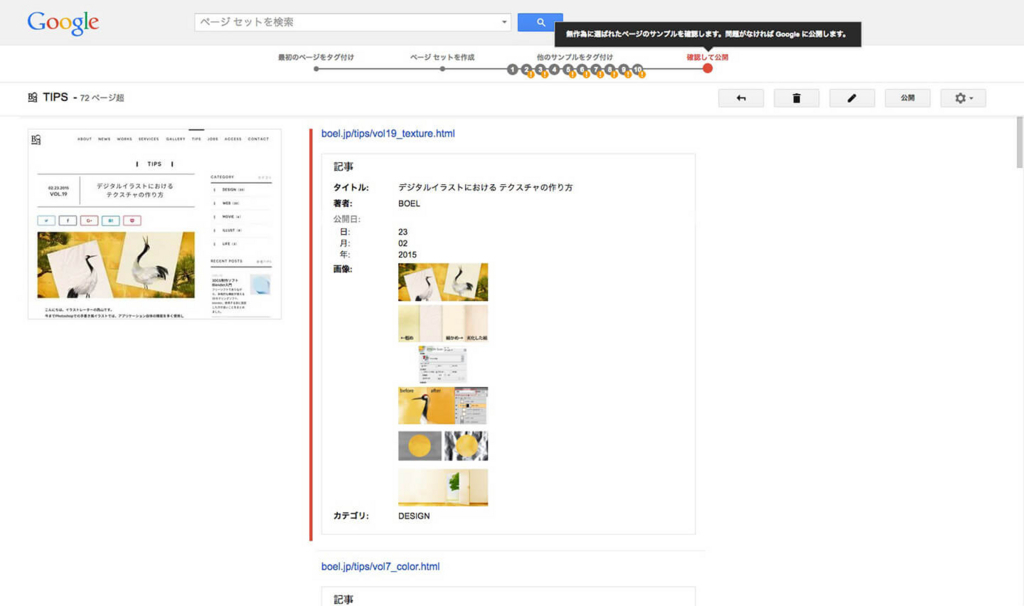Select the ページ セットを作成 step
Image resolution: width=1024 pixels, height=606 pixels.
pos(442,57)
